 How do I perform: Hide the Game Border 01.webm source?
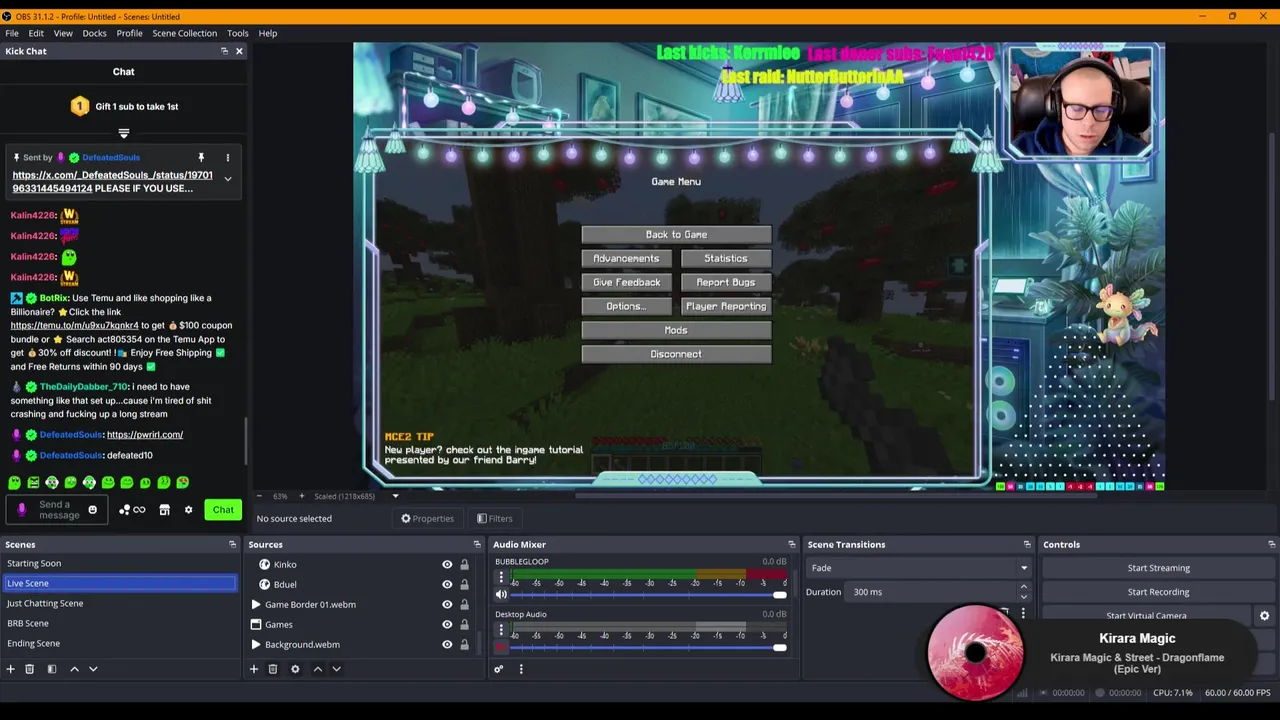tap(447, 605)
